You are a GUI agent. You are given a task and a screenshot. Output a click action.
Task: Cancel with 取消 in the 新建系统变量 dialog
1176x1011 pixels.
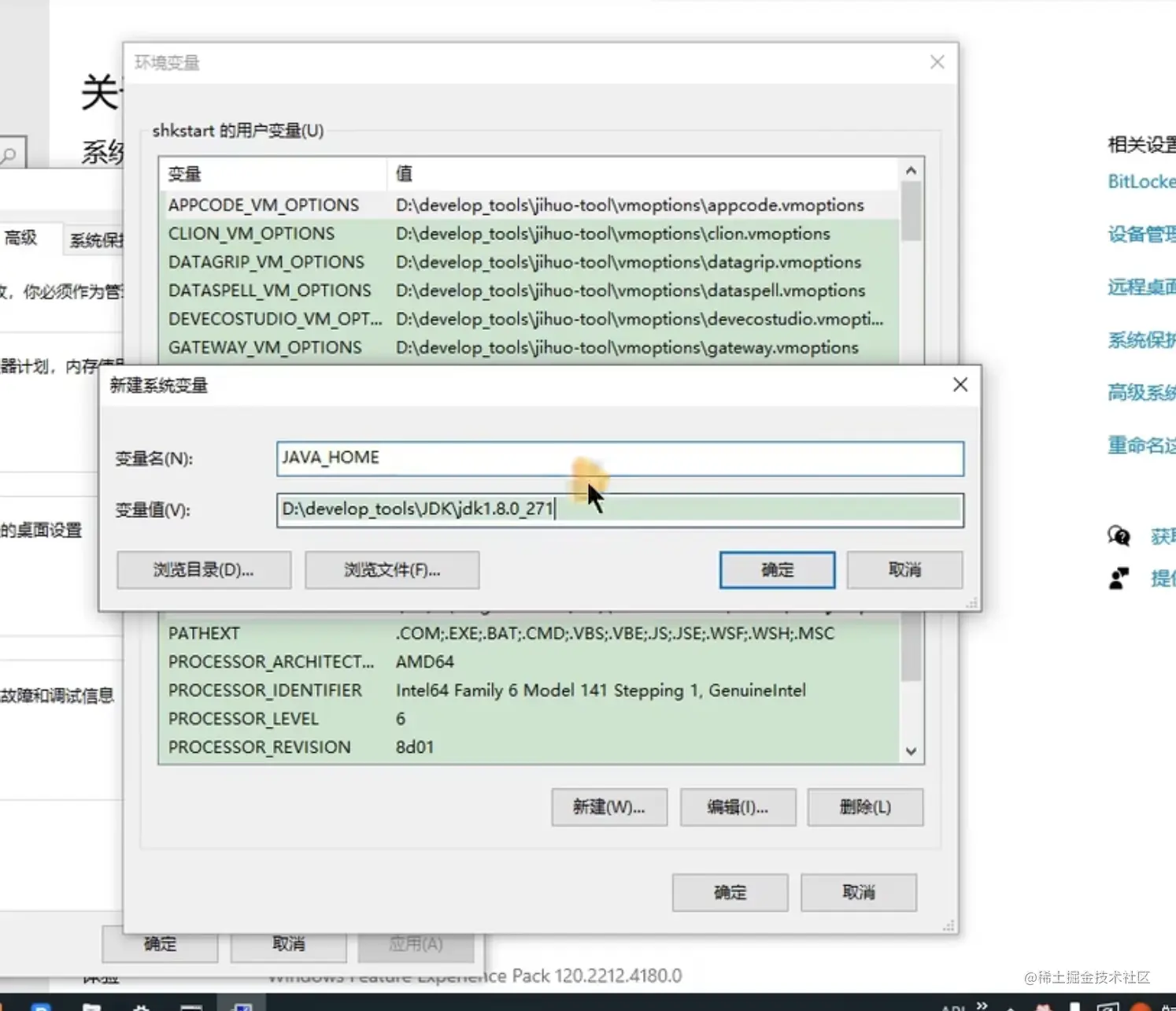pos(904,570)
